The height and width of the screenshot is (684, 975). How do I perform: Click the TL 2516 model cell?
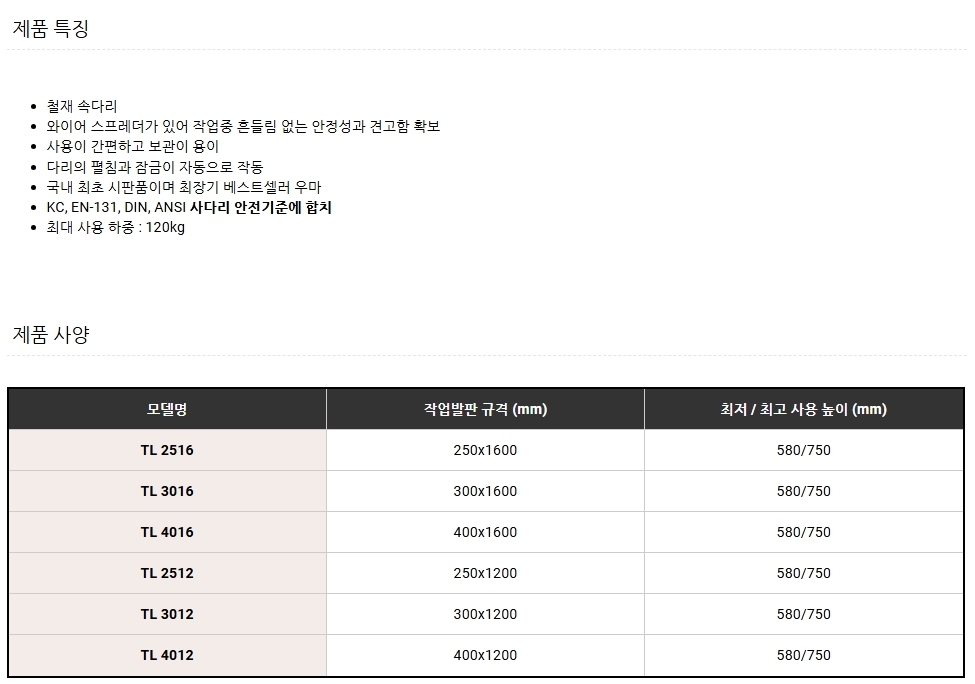coord(167,450)
